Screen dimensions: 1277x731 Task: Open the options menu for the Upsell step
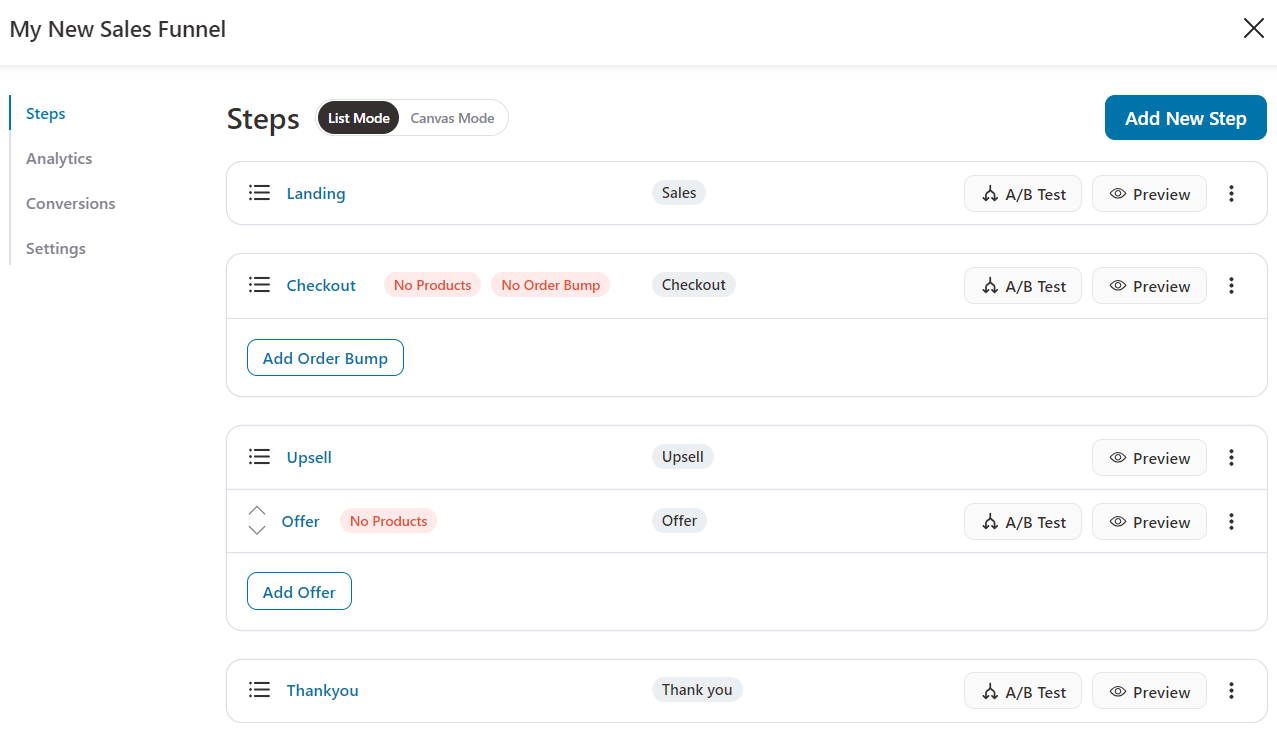coord(1231,457)
